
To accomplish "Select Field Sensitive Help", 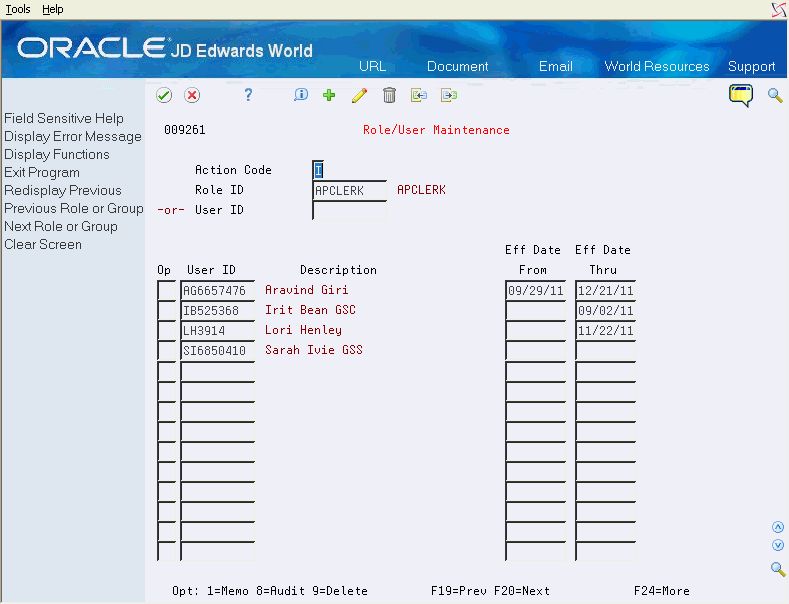I will point(64,118).
